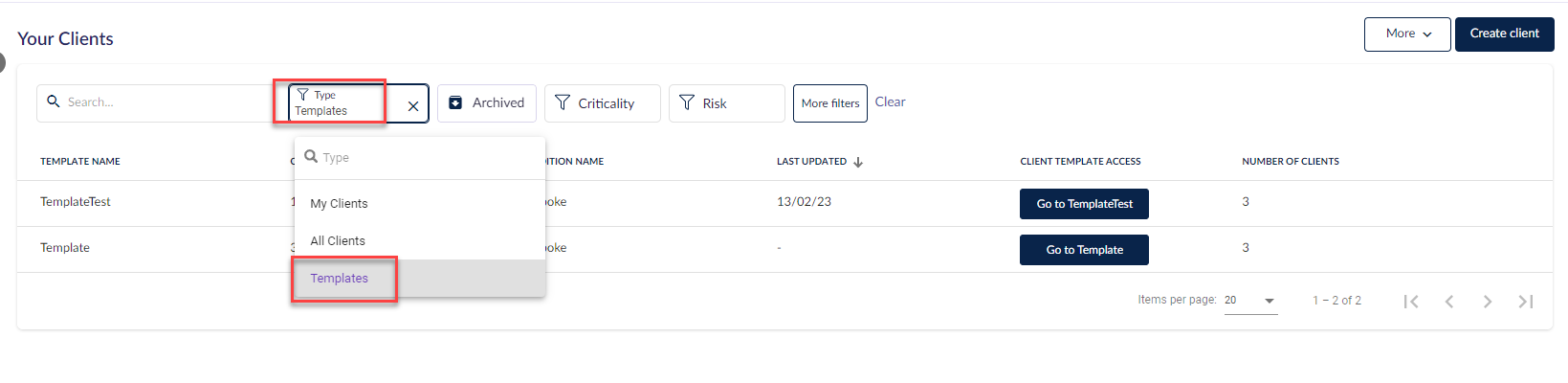Go to first page of results
Screen dimensions: 1568x383
pyautogui.click(x=1411, y=301)
